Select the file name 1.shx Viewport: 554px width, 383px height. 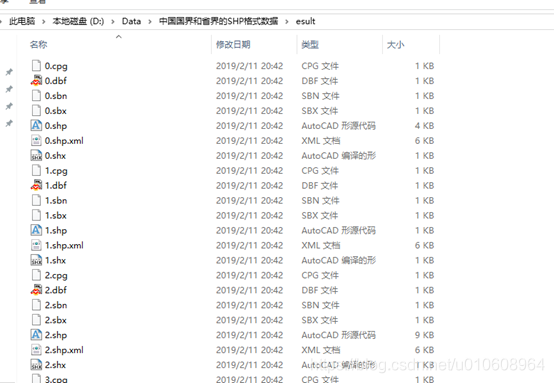[x=55, y=260]
